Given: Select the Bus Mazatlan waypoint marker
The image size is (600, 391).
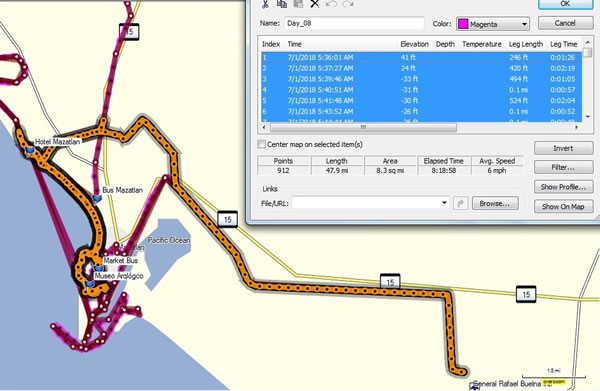Looking at the screenshot, I should coord(97,199).
